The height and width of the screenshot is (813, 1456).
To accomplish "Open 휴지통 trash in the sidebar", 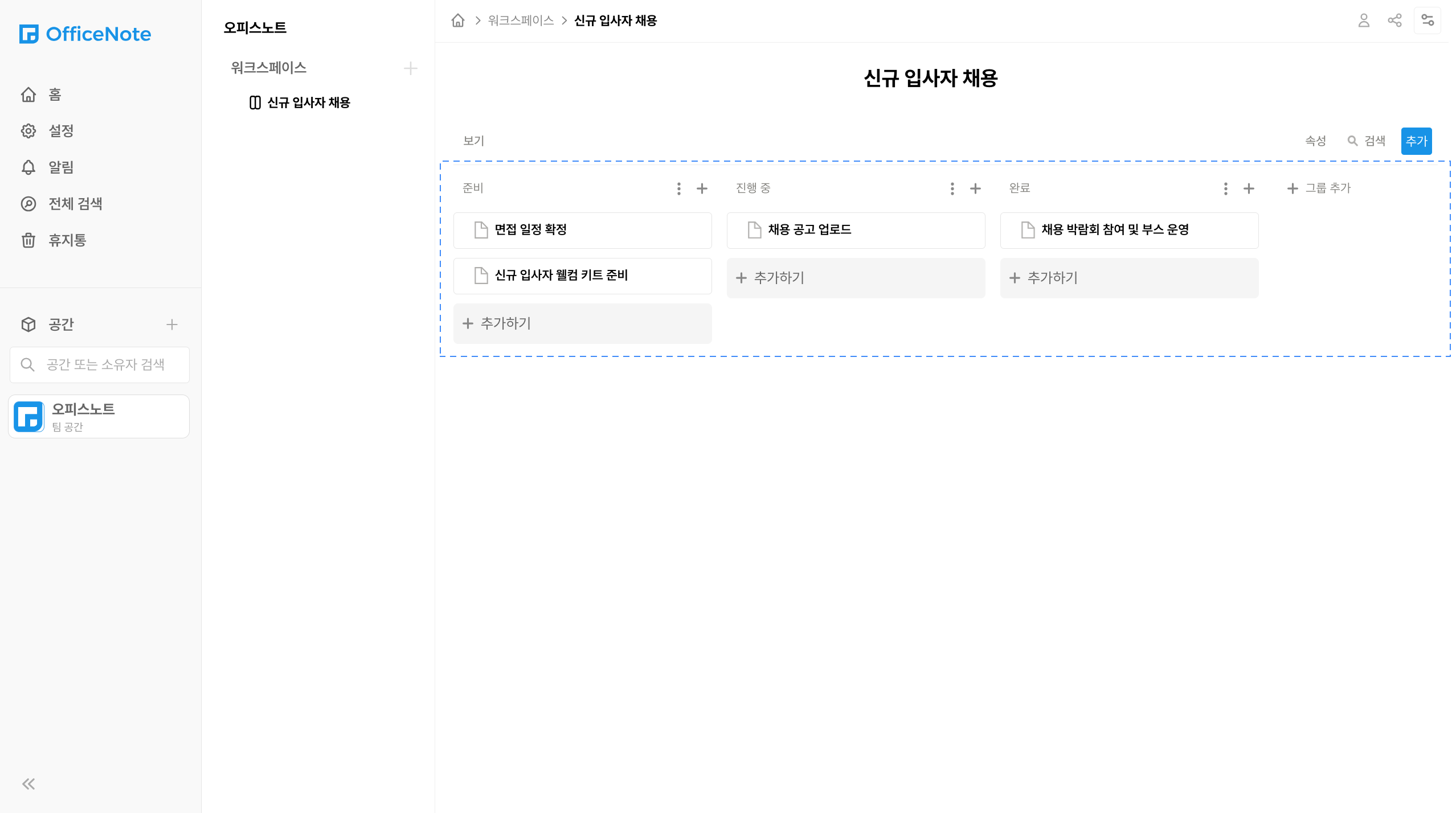I will [67, 240].
